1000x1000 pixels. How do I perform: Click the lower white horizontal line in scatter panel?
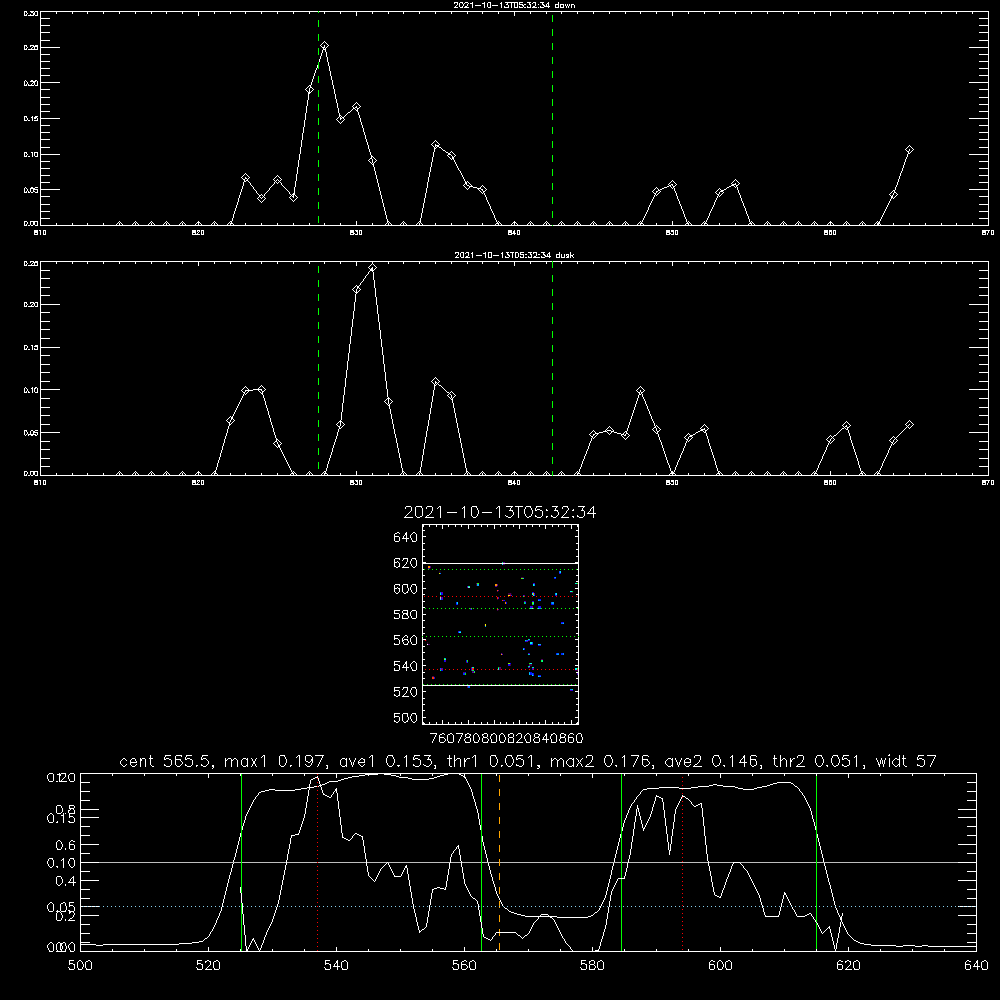500,685
